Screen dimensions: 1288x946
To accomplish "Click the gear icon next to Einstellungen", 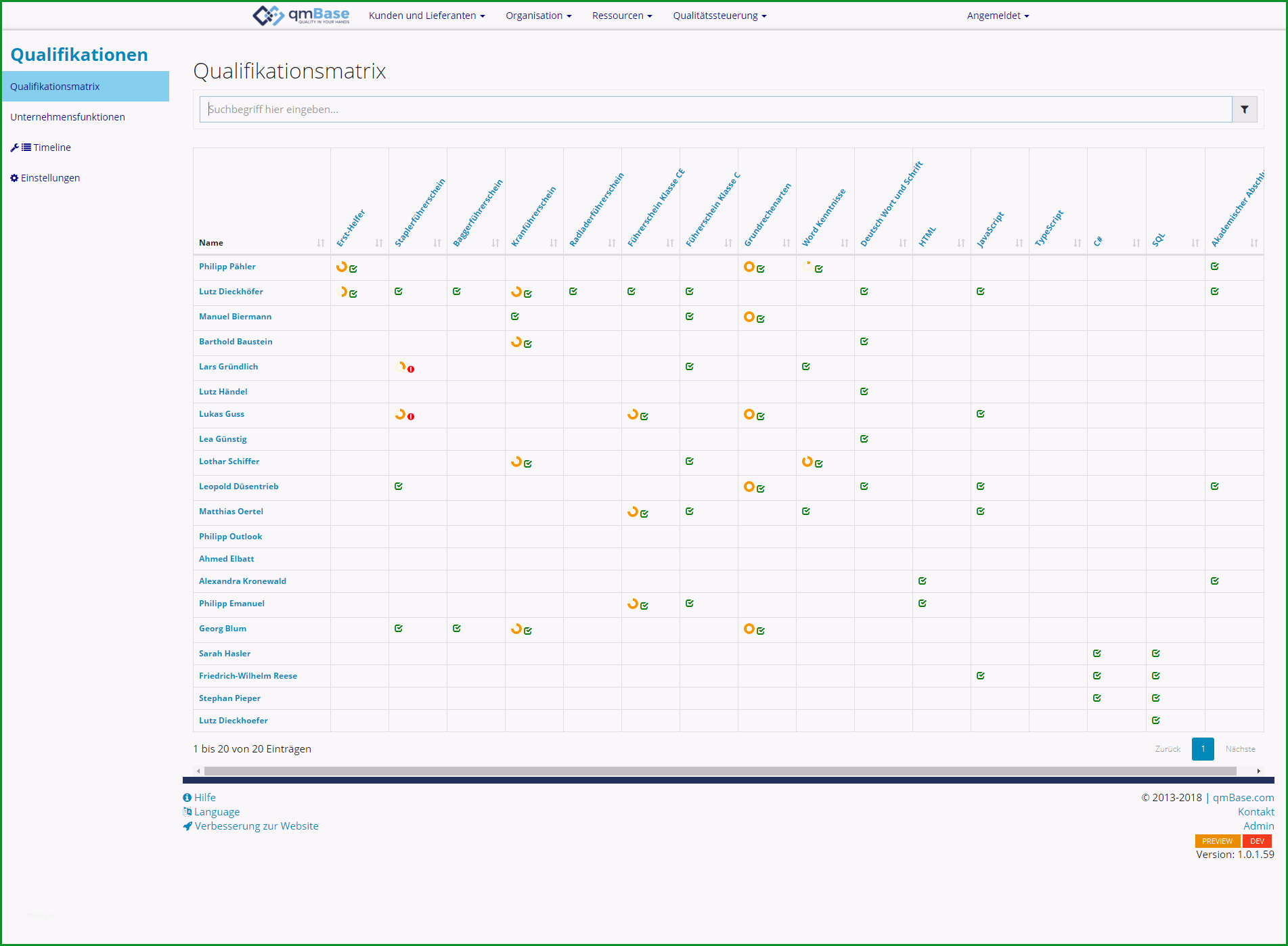I will click(x=14, y=178).
